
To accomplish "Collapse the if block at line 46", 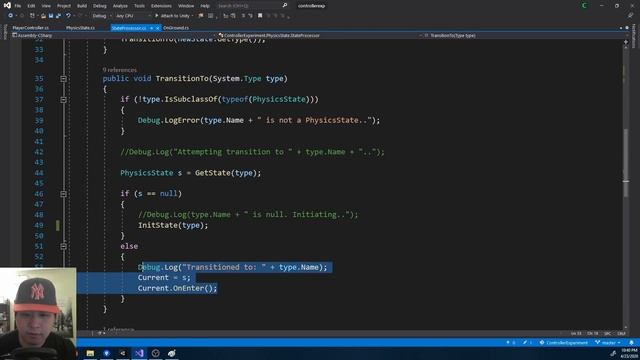I will point(63,194).
